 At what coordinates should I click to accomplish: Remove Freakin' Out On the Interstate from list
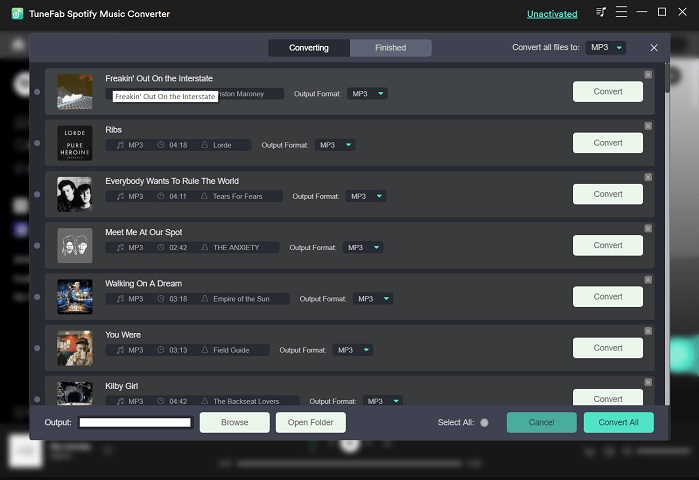point(648,75)
